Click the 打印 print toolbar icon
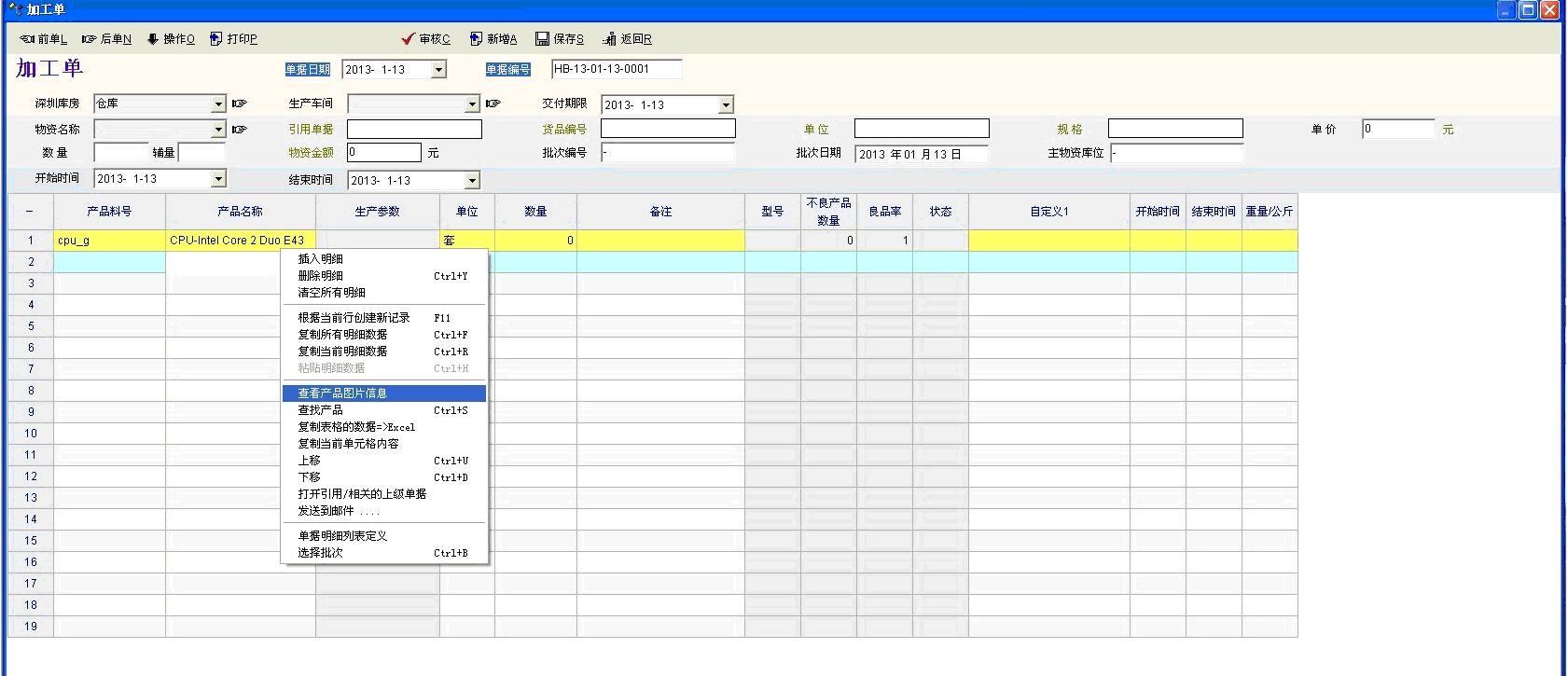 click(216, 39)
